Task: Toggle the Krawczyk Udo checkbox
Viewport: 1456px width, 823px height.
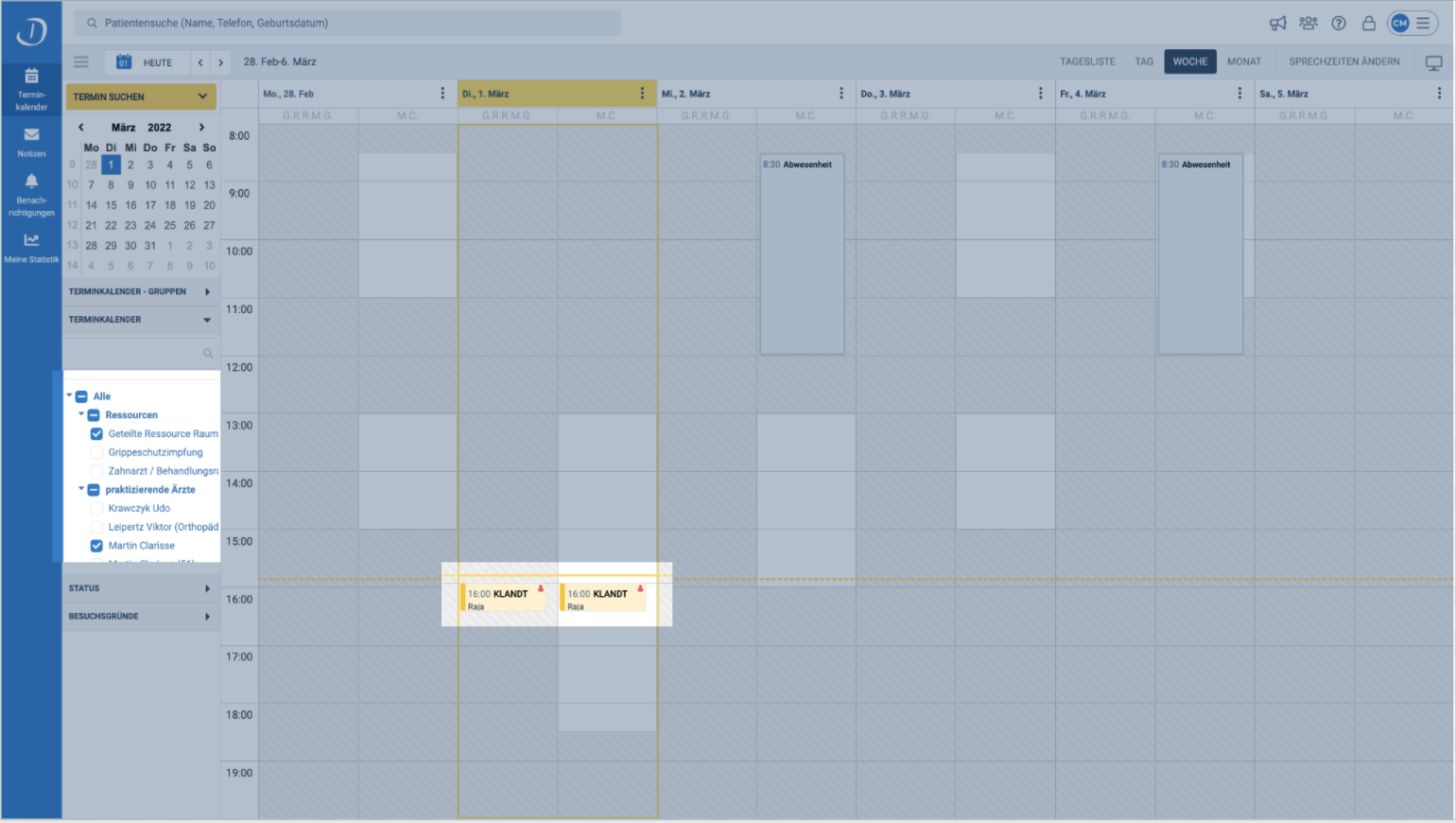Action: click(96, 508)
